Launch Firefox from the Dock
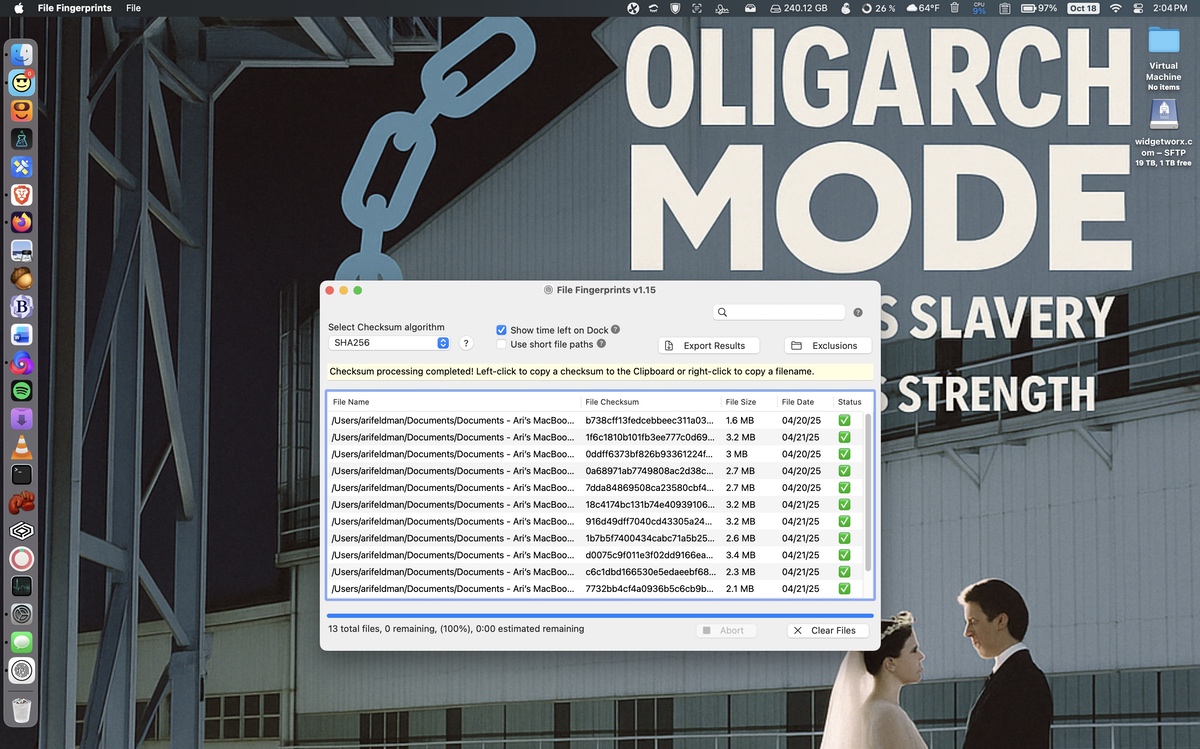 click(21, 222)
